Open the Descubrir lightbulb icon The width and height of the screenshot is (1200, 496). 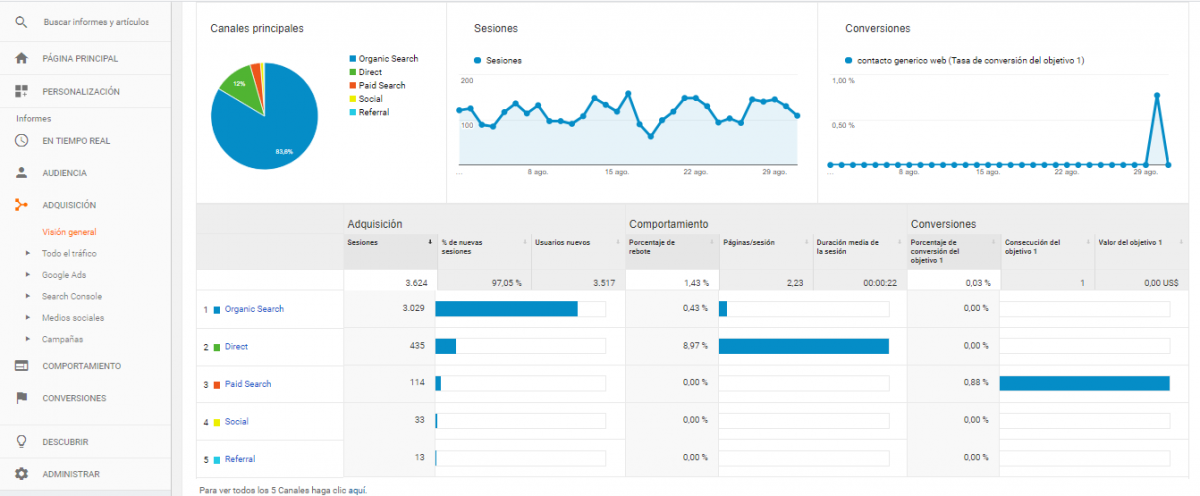coord(21,441)
